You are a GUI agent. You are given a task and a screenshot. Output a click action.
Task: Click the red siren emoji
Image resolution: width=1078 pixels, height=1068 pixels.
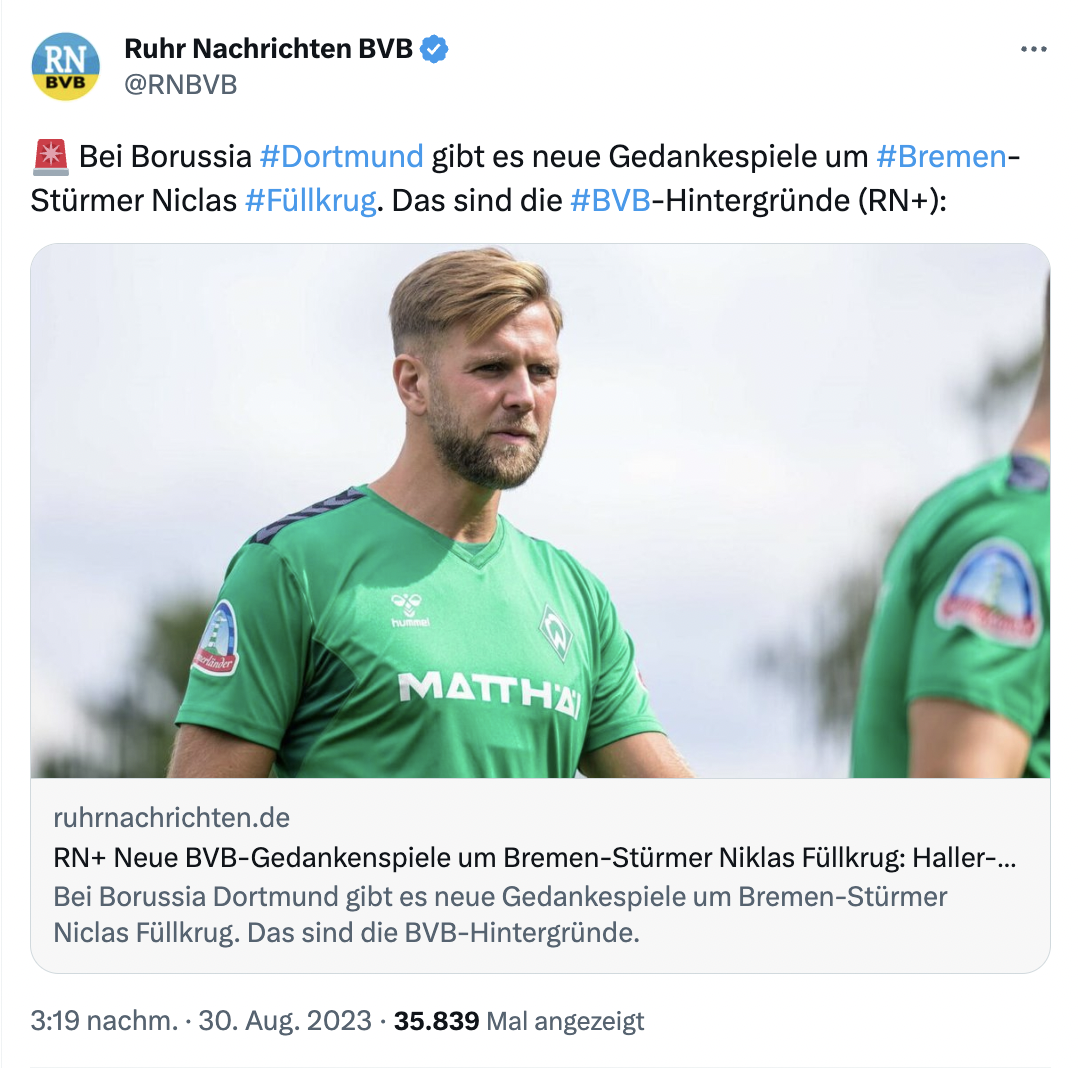click(50, 157)
